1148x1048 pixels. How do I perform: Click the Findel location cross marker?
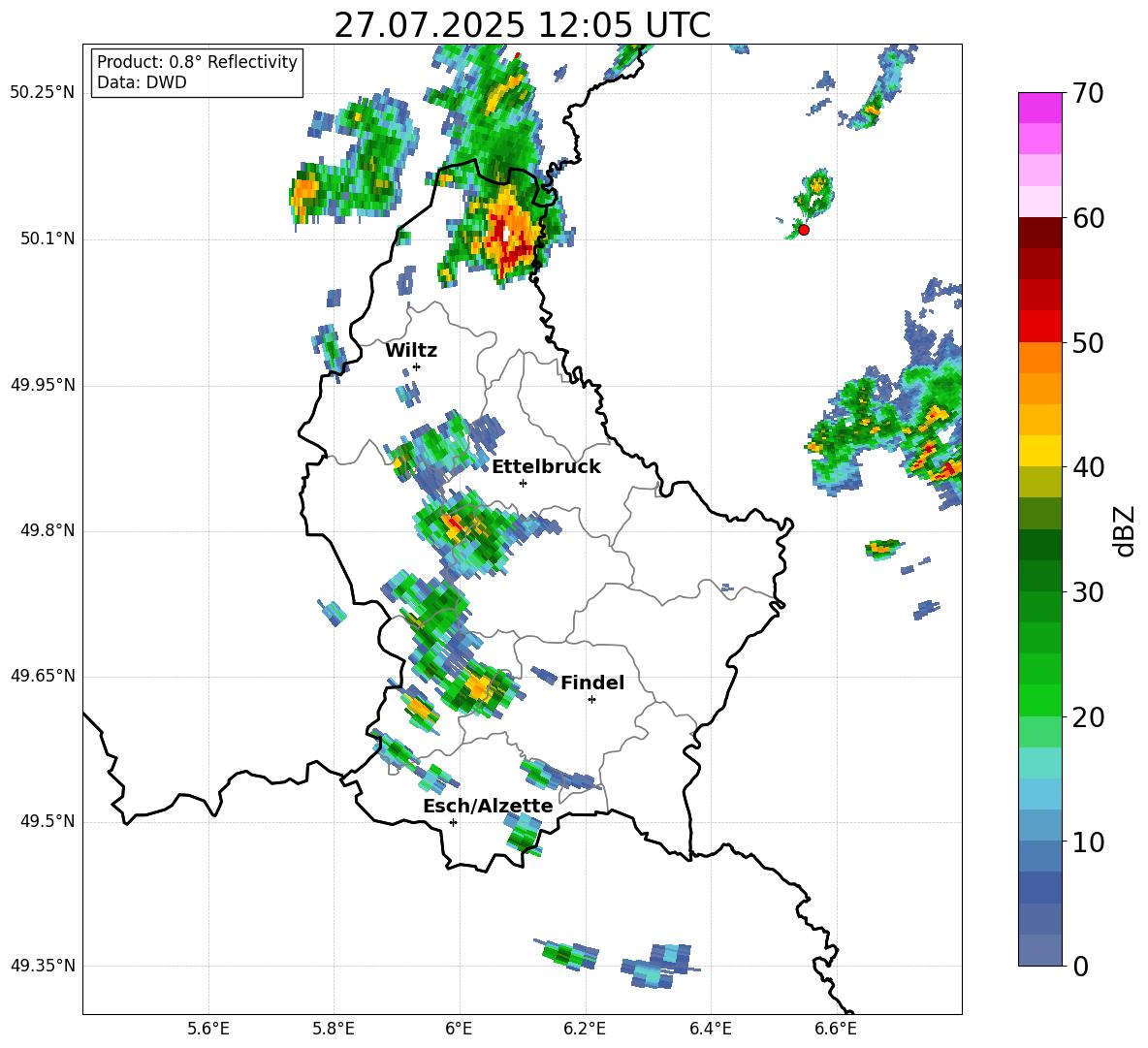pos(591,700)
